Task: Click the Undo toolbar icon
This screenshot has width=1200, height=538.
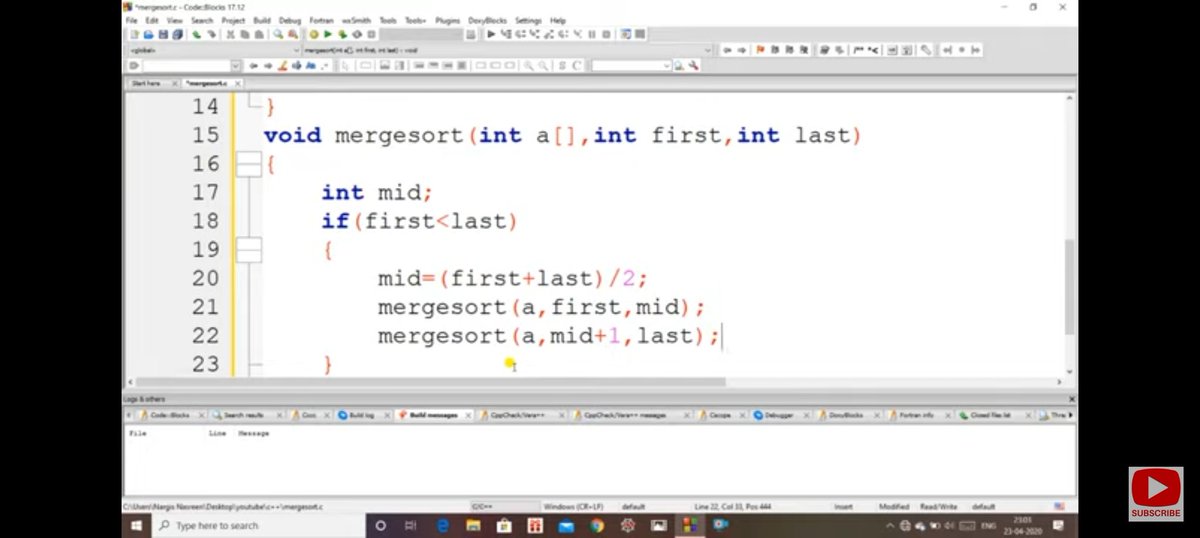Action: (x=196, y=34)
